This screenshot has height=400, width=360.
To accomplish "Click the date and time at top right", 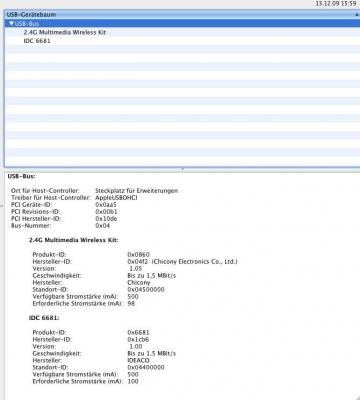I will coord(336,4).
